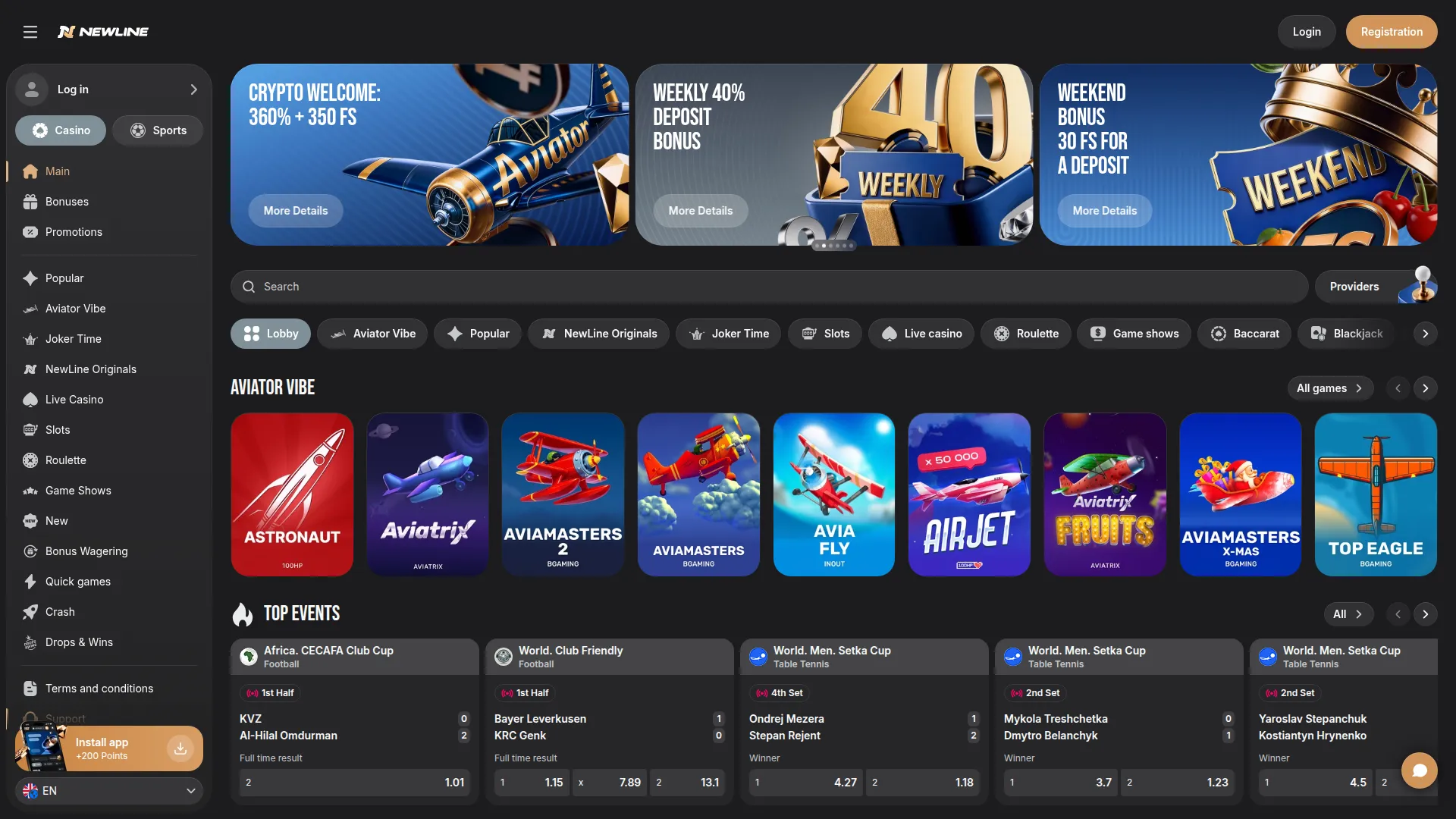Screen dimensions: 1456x819
Task: Open More Details for Weekly 40% Deposit Bonus
Action: (701, 211)
